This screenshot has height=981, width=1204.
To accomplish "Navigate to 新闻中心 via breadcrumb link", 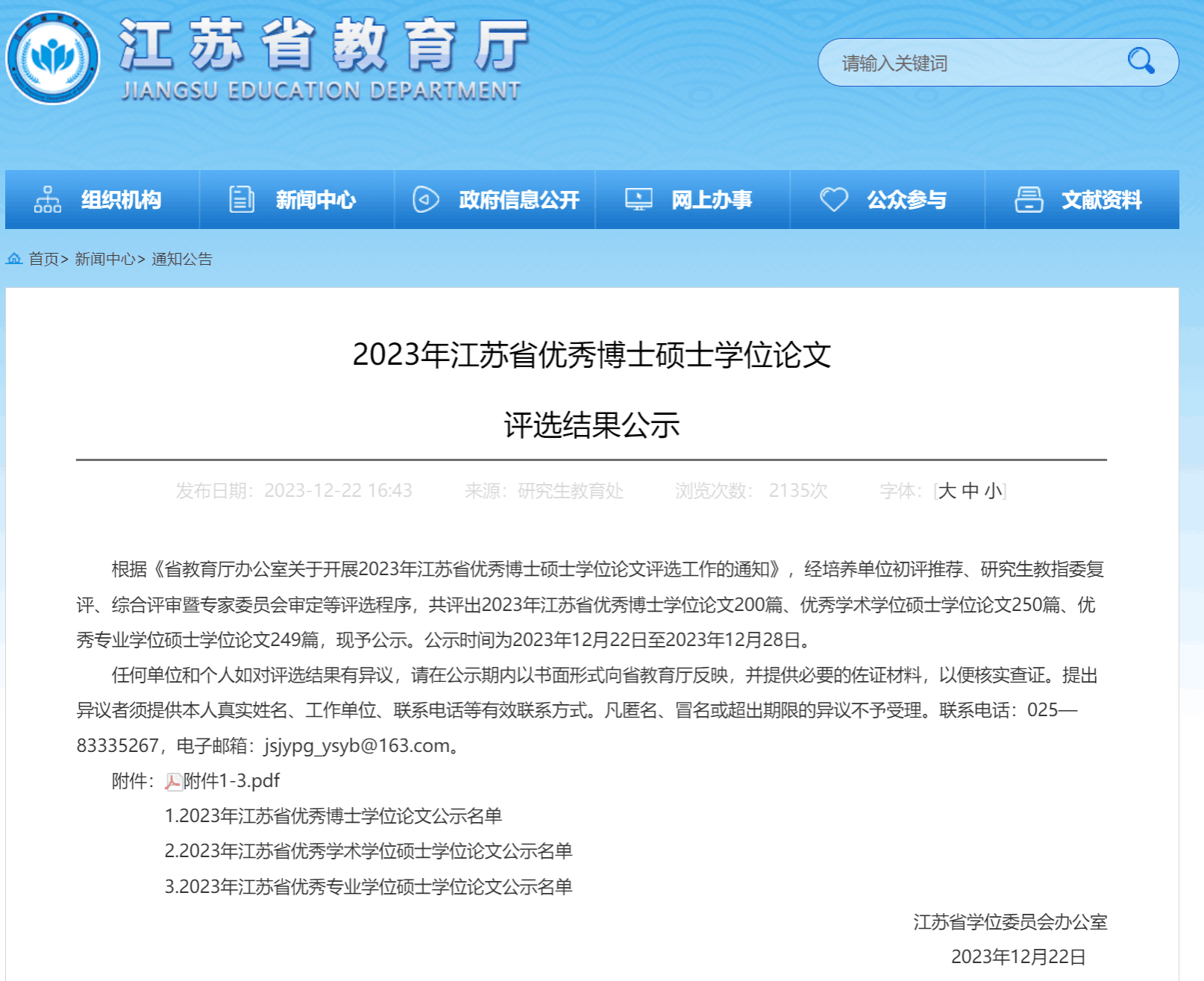I will coord(104,259).
